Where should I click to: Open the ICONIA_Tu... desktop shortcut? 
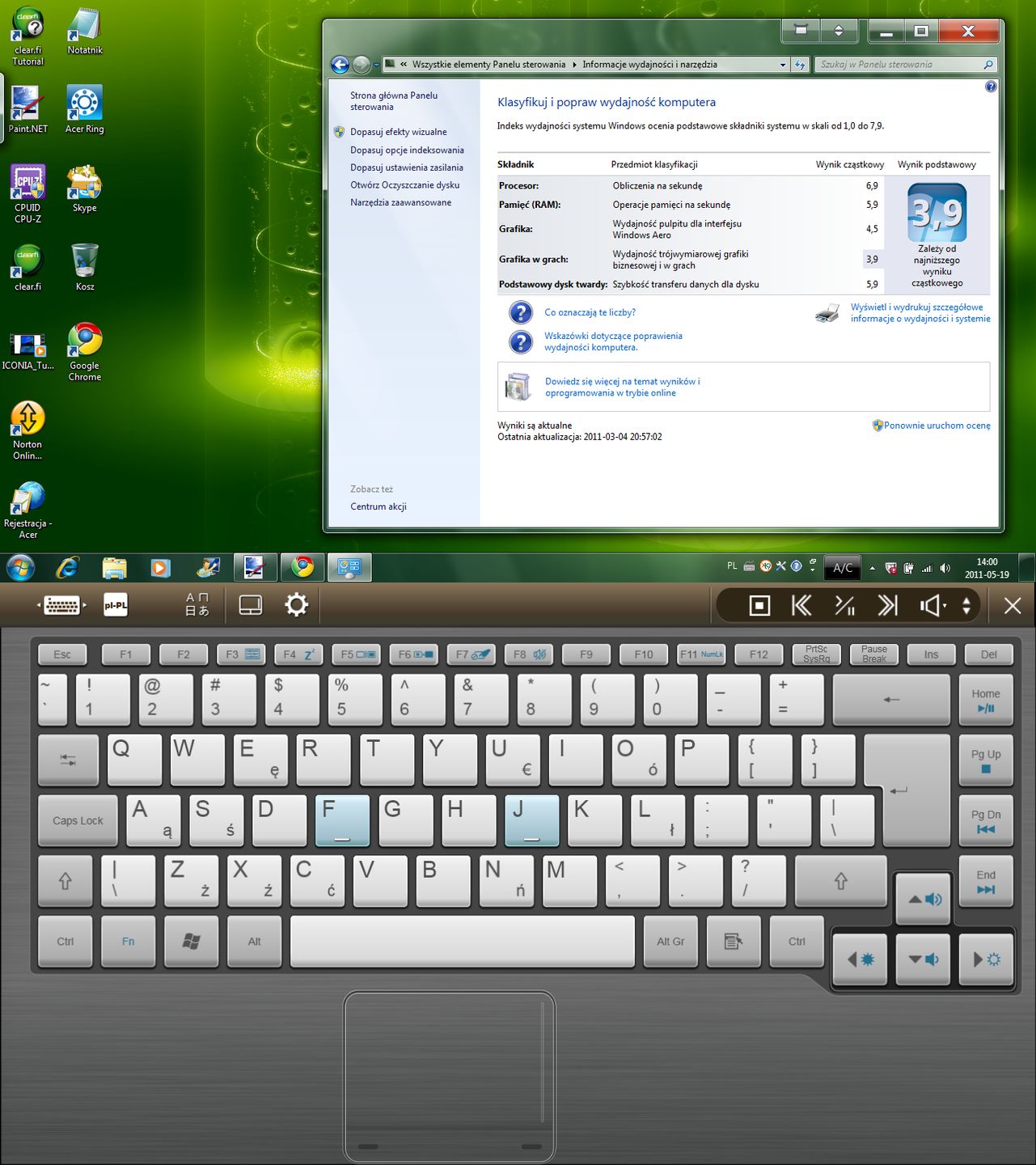coord(27,352)
